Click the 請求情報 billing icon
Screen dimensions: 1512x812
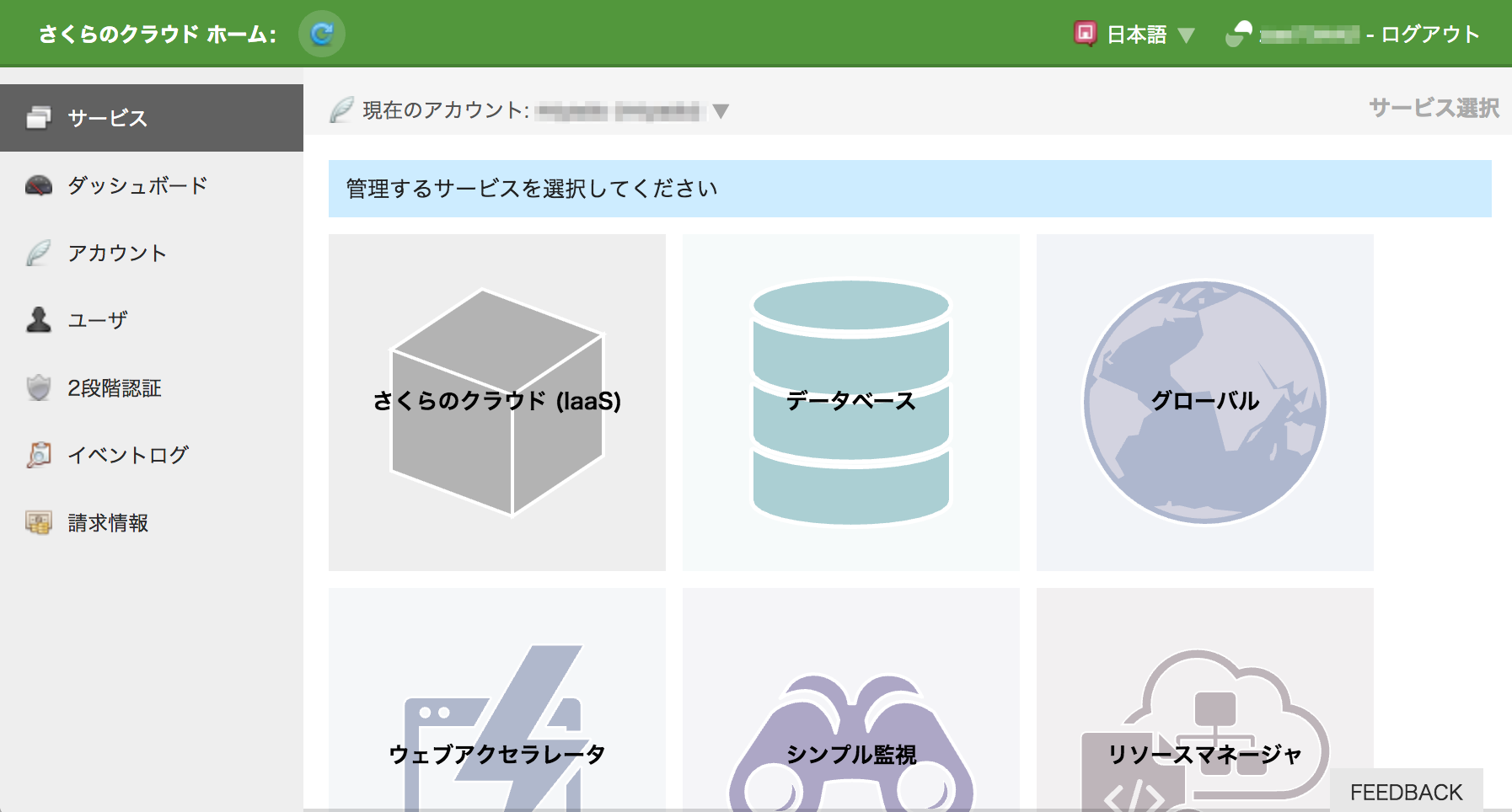pyautogui.click(x=39, y=522)
